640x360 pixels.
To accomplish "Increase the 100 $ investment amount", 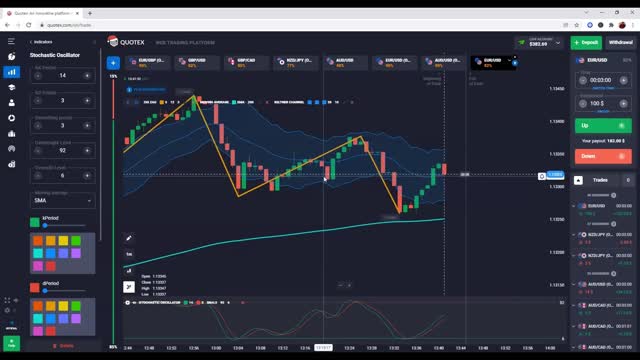I will [623, 104].
